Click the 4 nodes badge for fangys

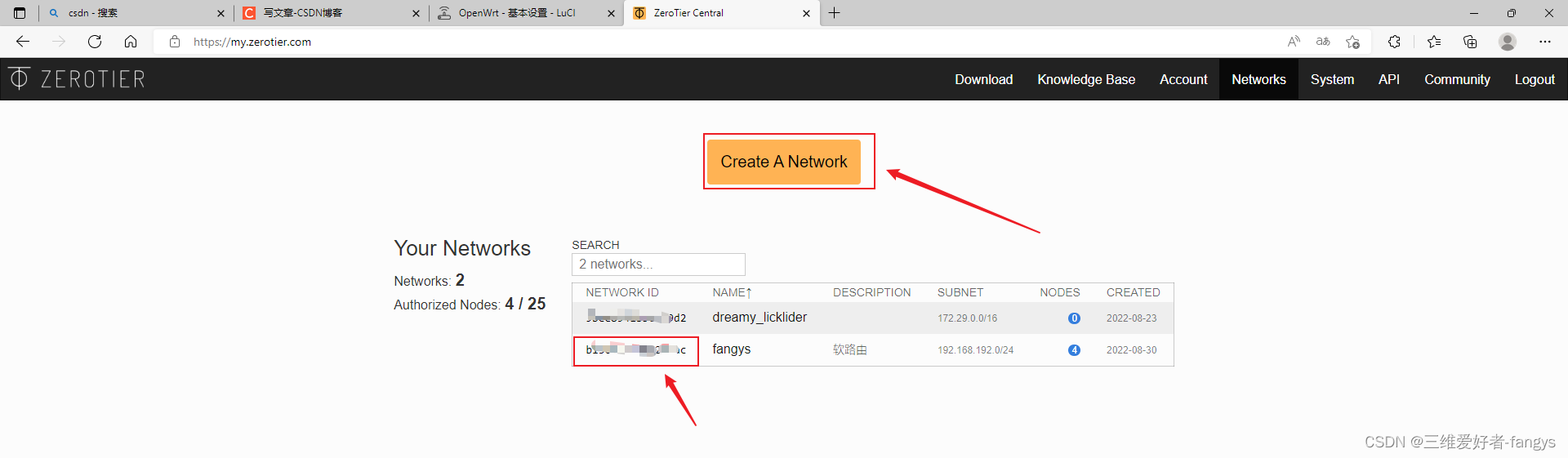(x=1074, y=350)
